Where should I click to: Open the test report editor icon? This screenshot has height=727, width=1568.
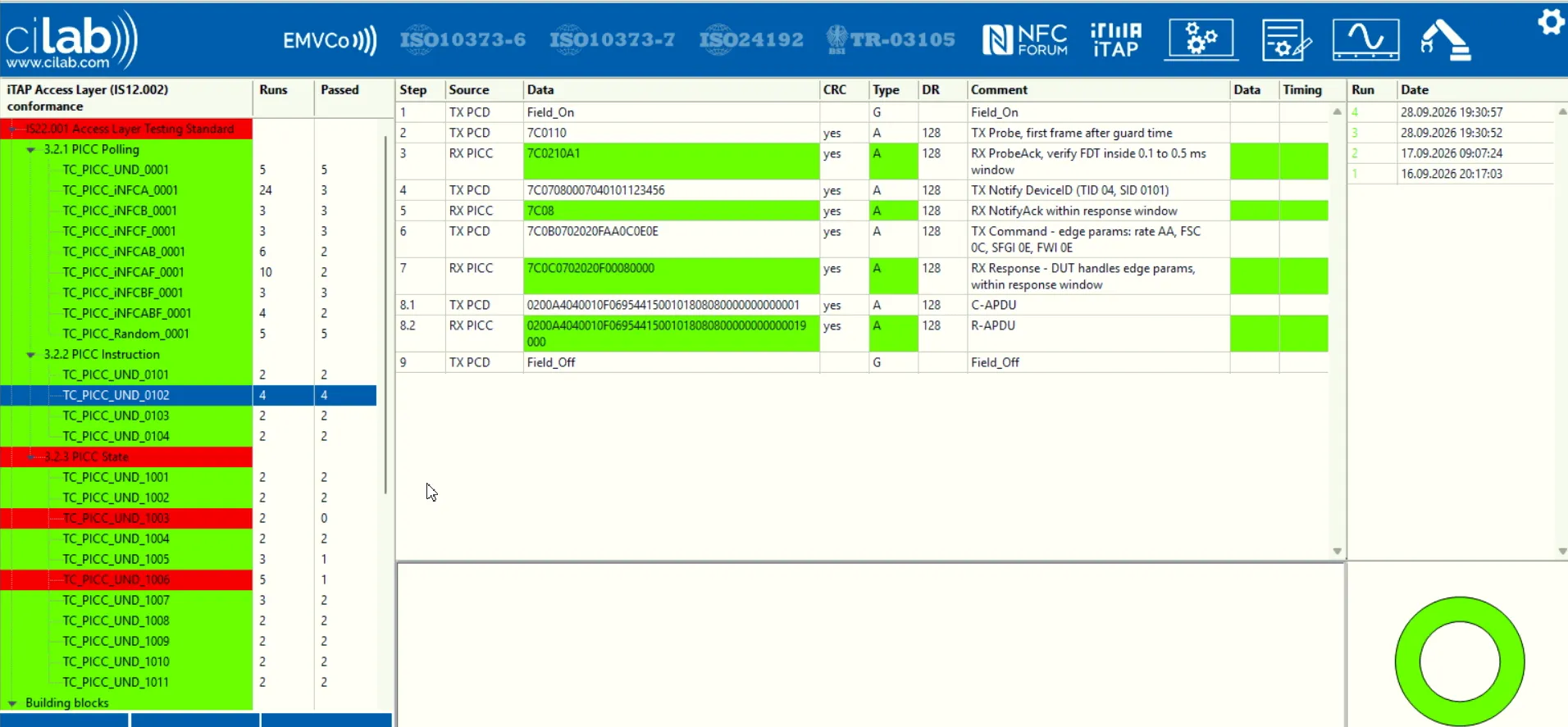tap(1286, 39)
